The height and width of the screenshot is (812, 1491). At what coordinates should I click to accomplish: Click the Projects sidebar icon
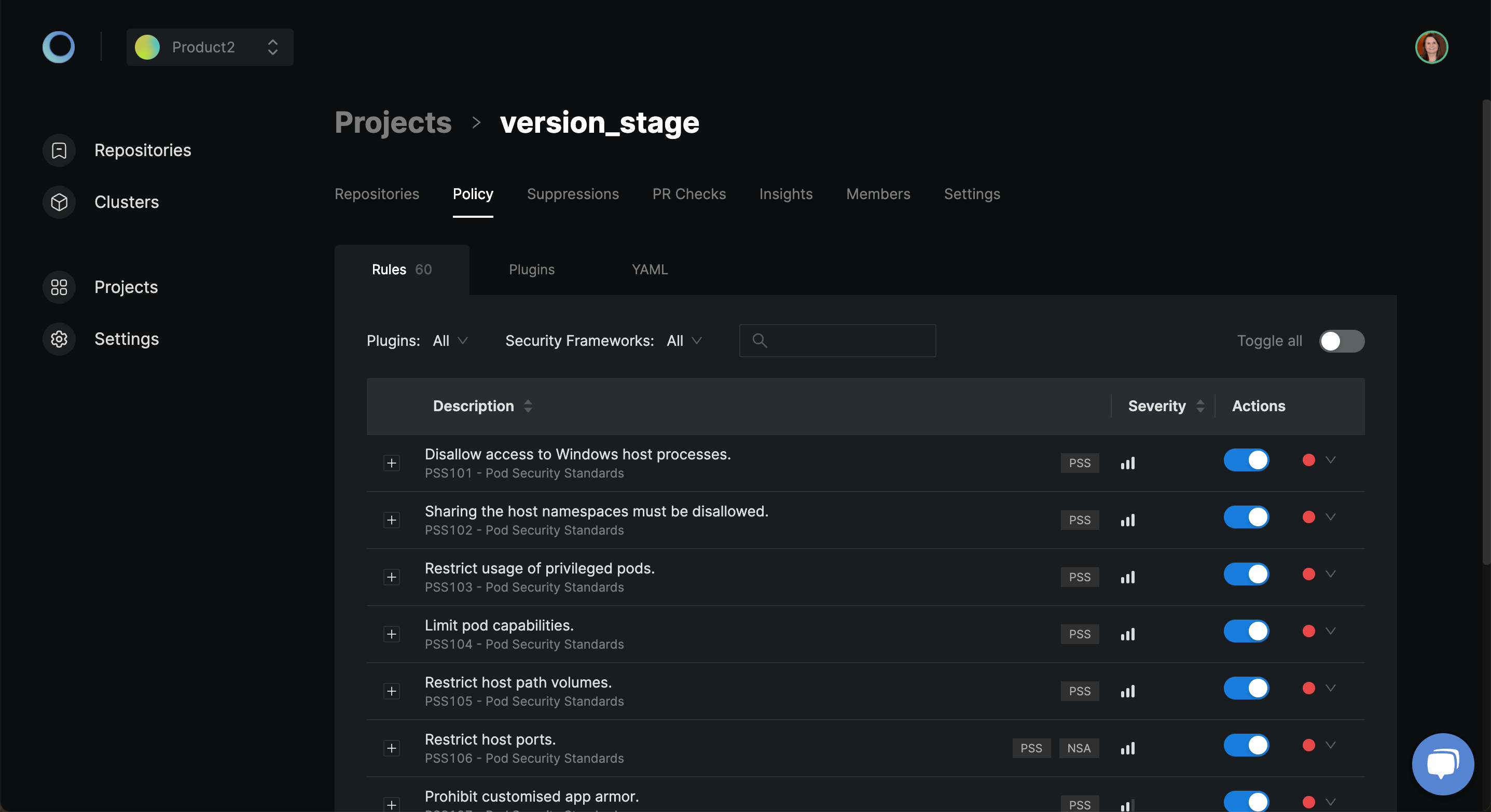click(x=58, y=287)
